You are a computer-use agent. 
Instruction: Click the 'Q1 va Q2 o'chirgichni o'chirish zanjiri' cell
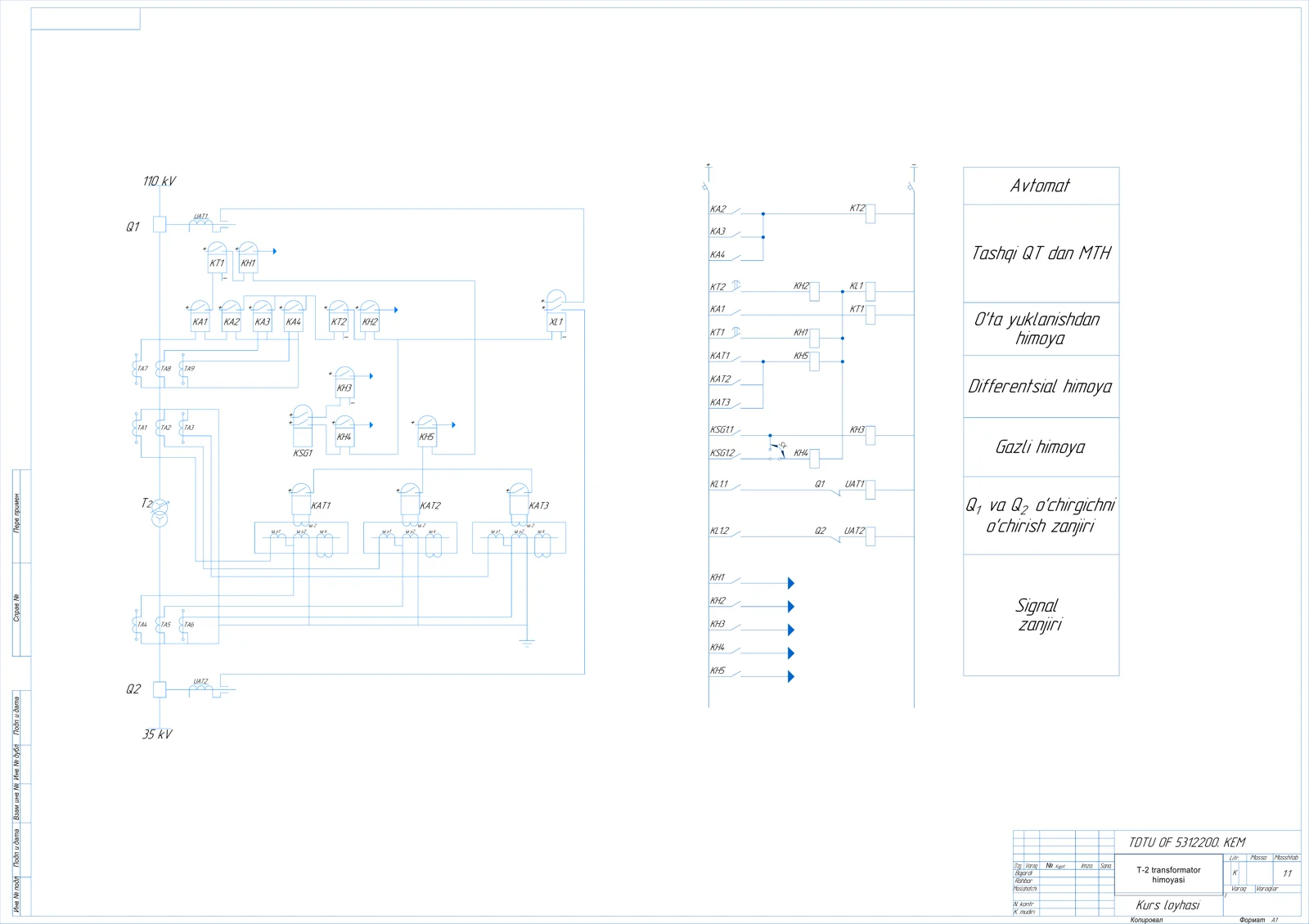[x=1041, y=515]
